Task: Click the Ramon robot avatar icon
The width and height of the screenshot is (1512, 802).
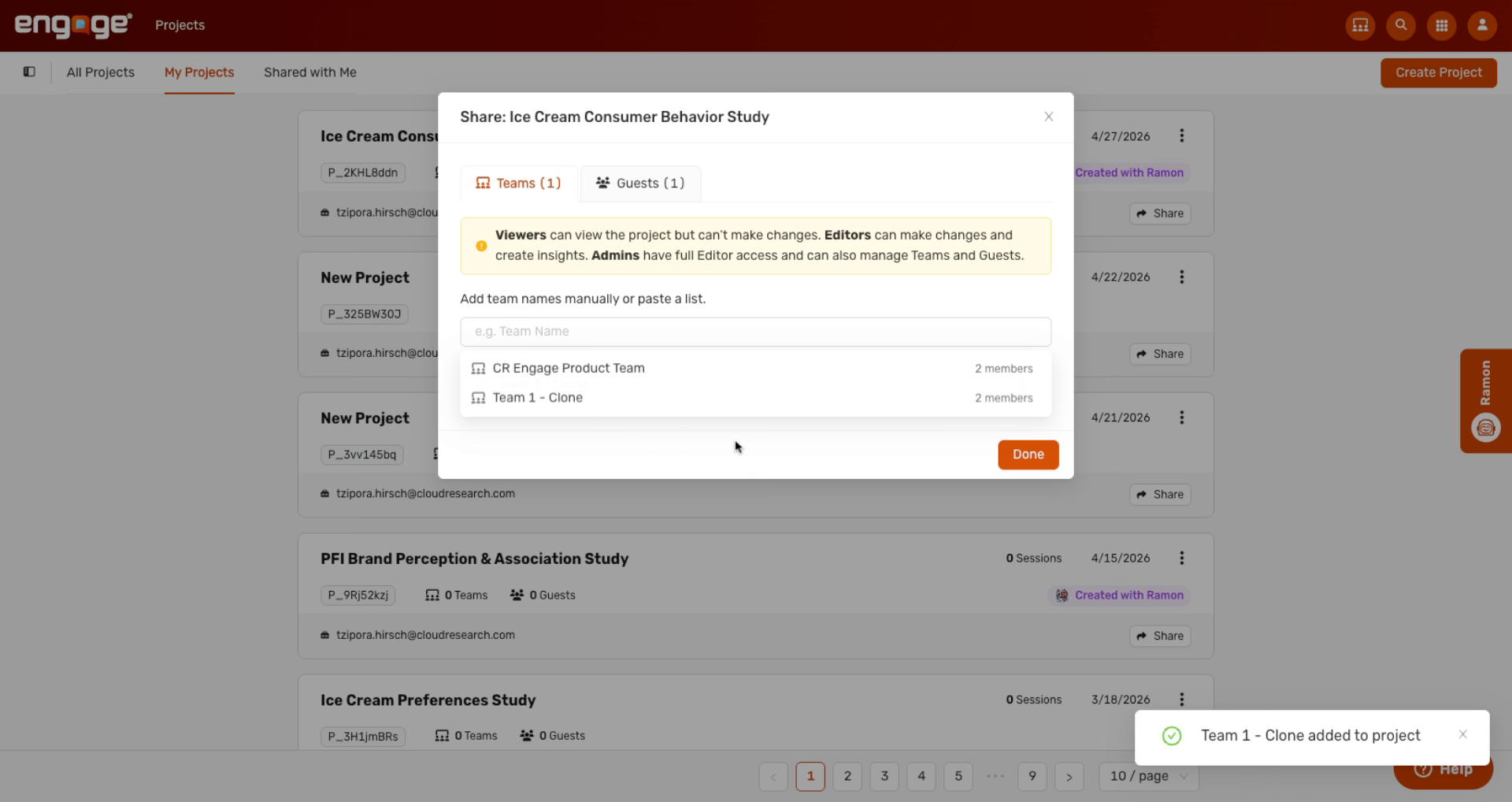Action: 1485,428
